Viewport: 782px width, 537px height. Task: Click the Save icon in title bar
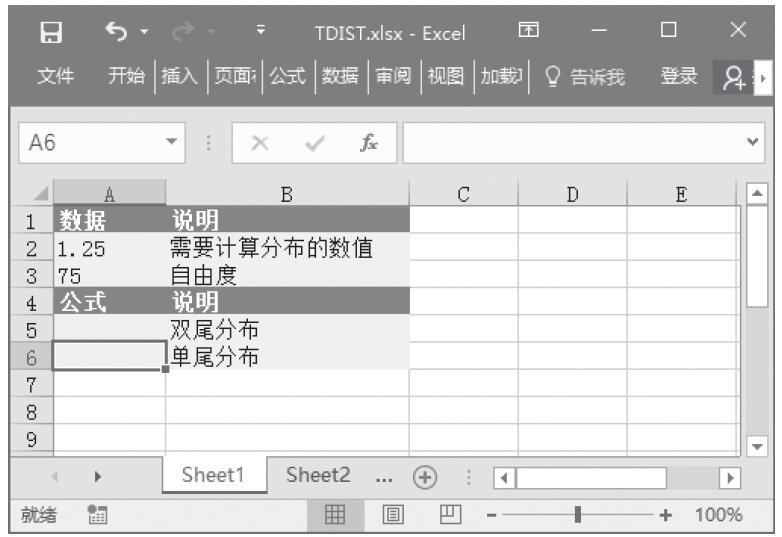pos(47,32)
